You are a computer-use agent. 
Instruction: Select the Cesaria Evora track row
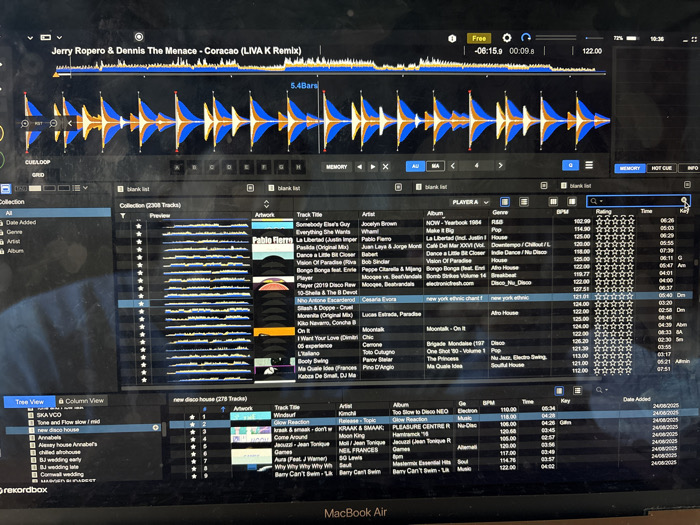point(405,299)
